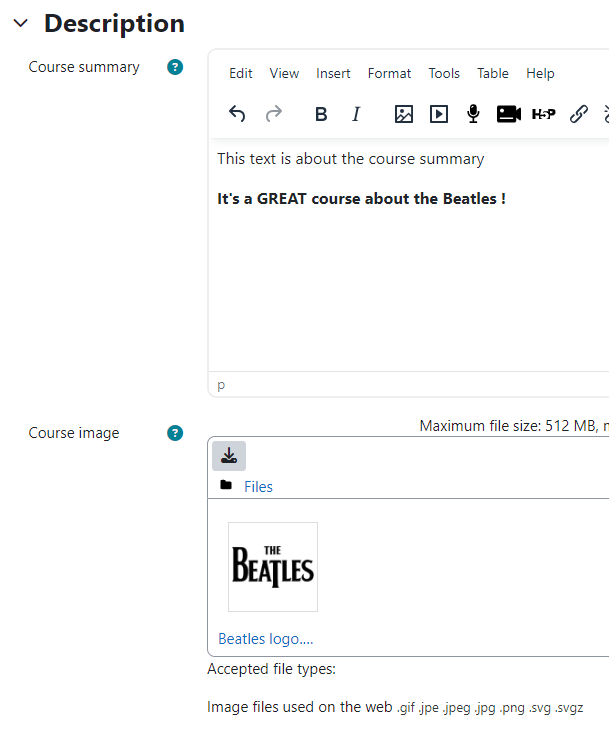Click the bold Beatles sentence in editor
The image size is (609, 730).
pos(361,199)
